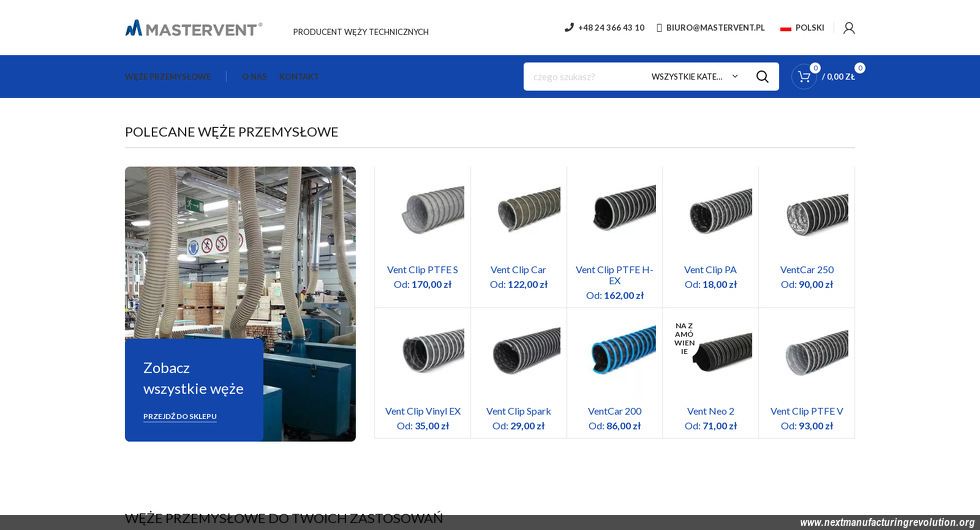Open the O NAS menu item
The image size is (980, 530).
pyautogui.click(x=254, y=76)
